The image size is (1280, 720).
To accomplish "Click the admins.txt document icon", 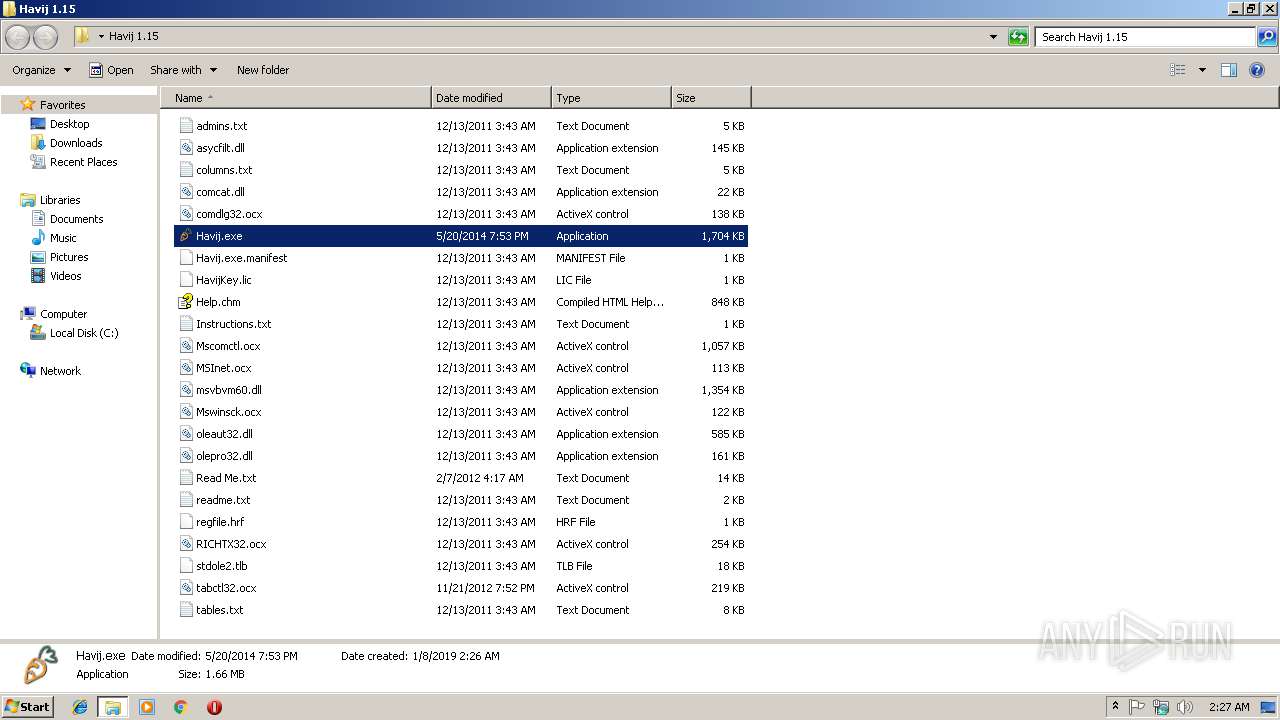I will pyautogui.click(x=185, y=126).
